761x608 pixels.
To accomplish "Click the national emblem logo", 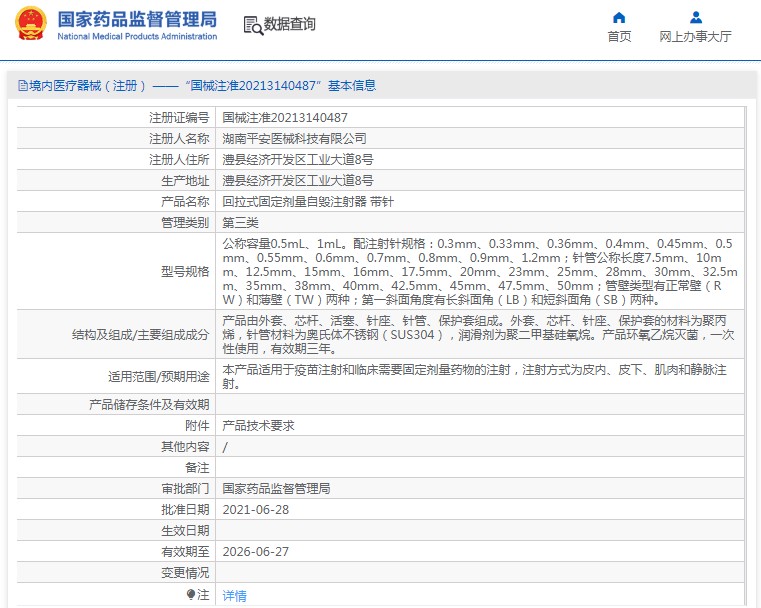I will coord(31,23).
